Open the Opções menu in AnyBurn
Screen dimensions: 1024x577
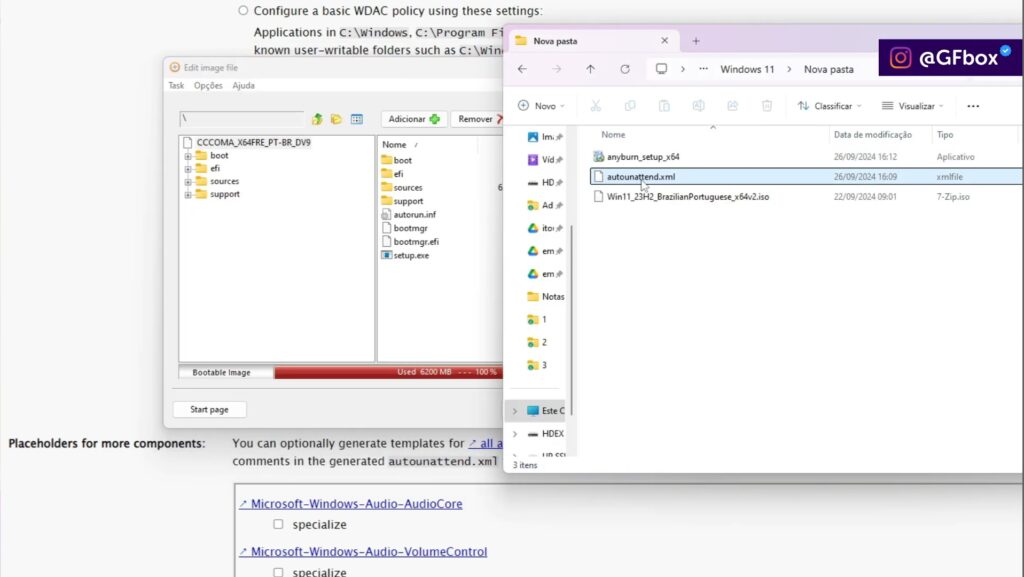point(208,86)
